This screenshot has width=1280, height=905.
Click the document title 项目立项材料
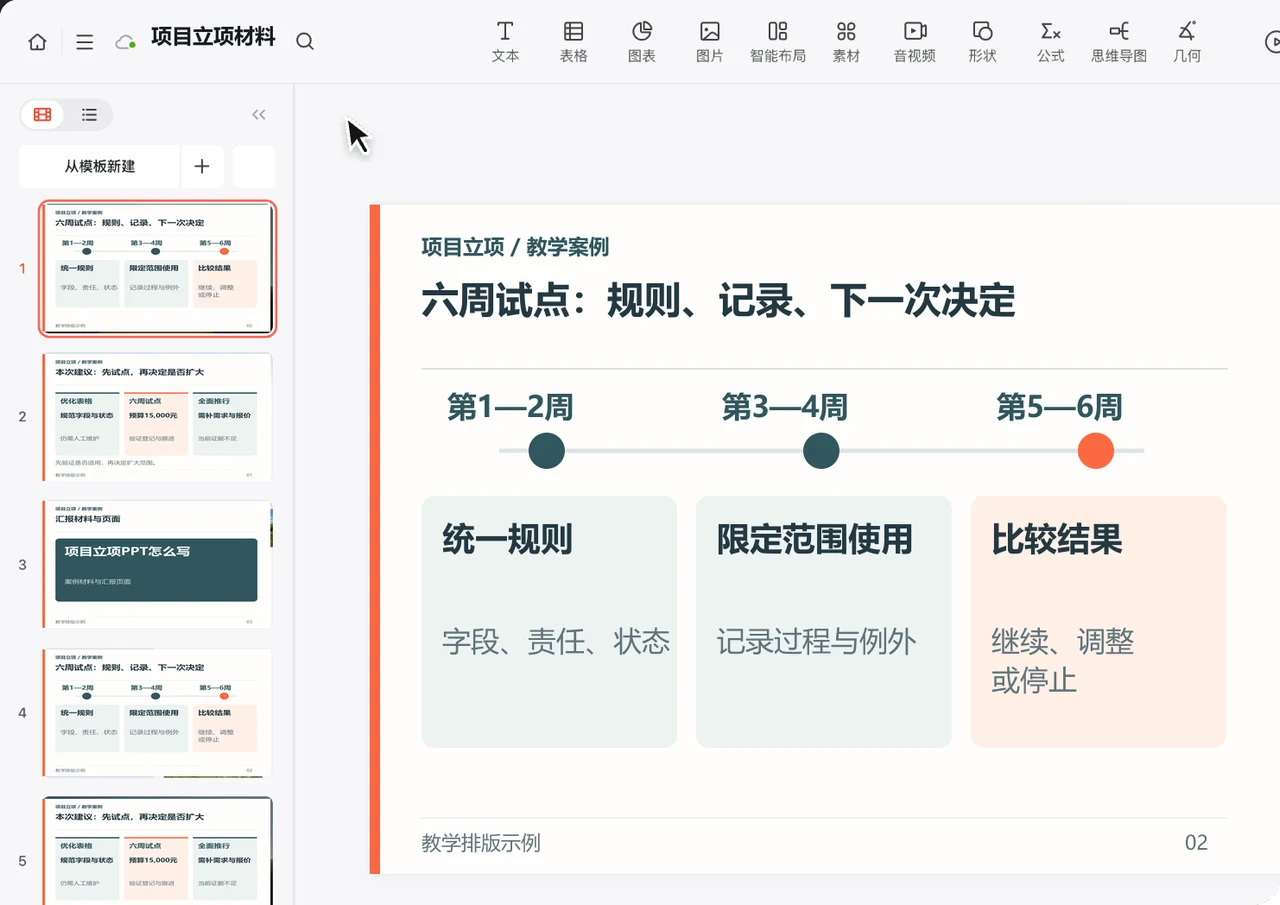(x=213, y=38)
